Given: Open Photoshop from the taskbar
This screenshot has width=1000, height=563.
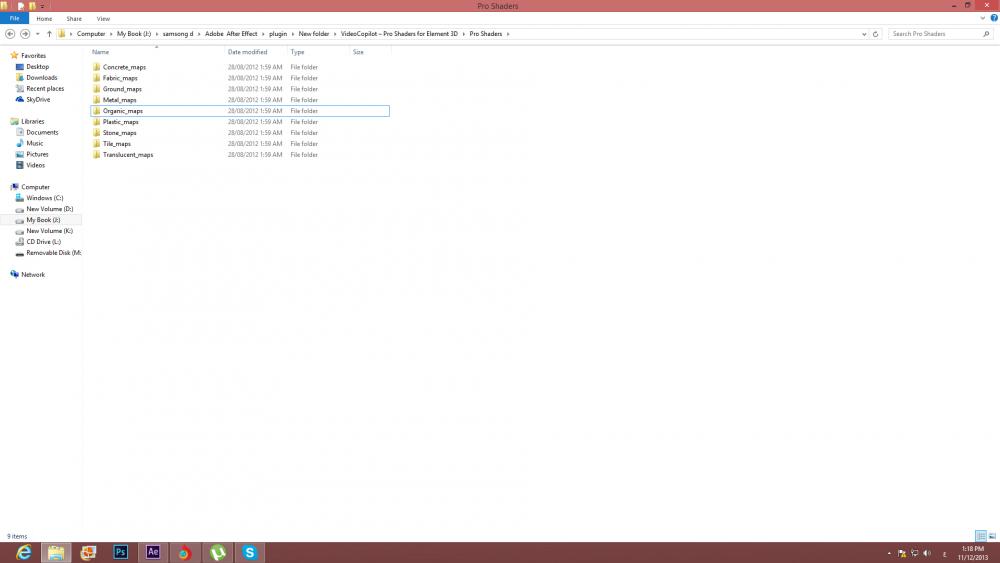Looking at the screenshot, I should click(121, 552).
